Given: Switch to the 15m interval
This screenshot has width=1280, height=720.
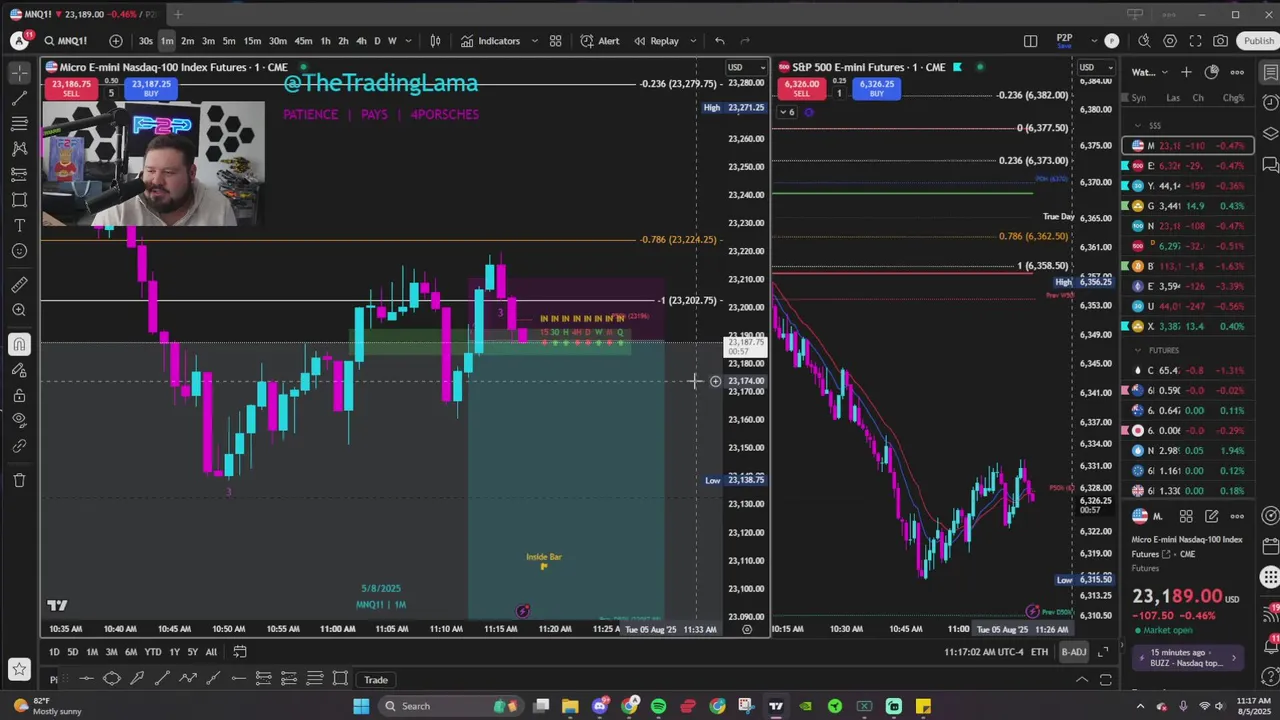Looking at the screenshot, I should (x=252, y=41).
